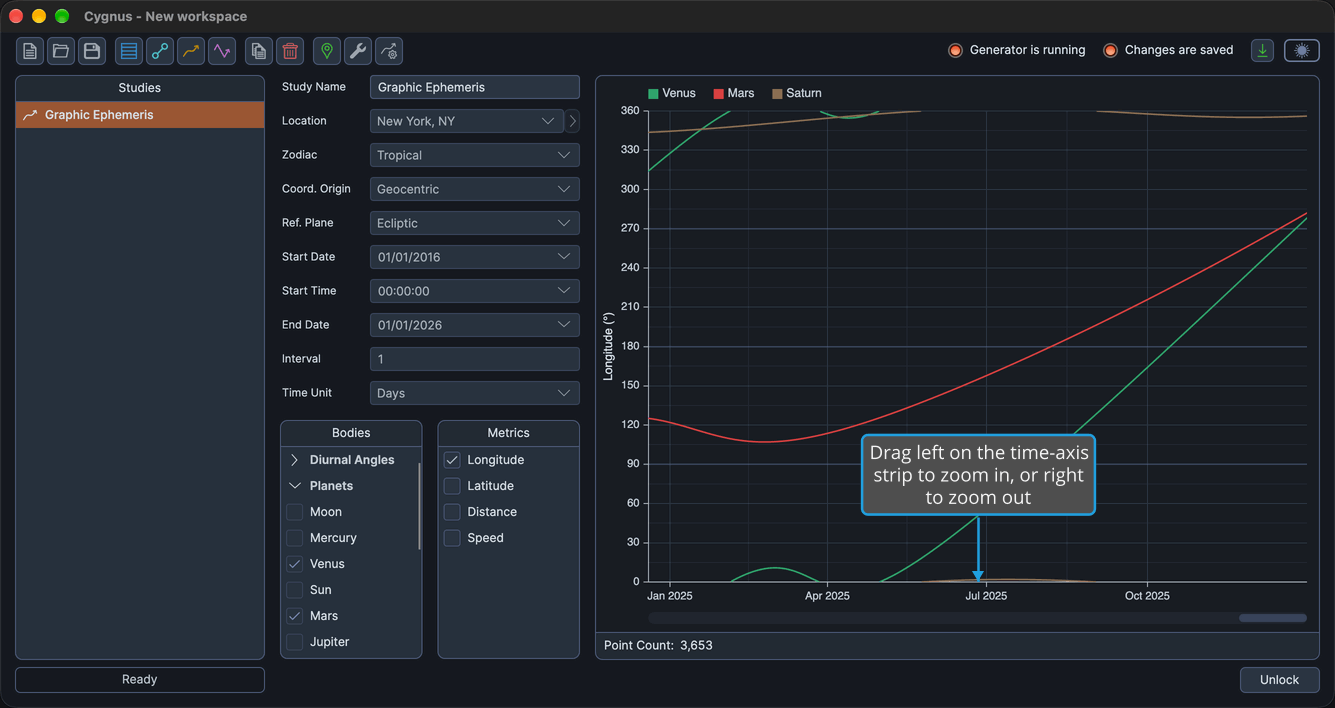Check the Mercury body checkbox
The width and height of the screenshot is (1335, 708).
pos(295,538)
